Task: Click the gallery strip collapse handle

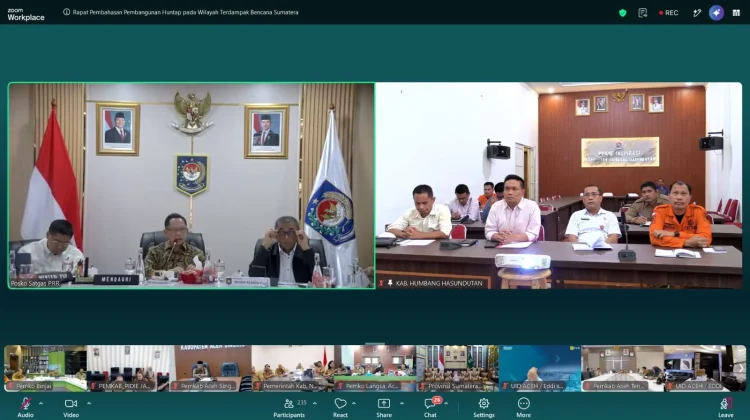Action: click(375, 343)
